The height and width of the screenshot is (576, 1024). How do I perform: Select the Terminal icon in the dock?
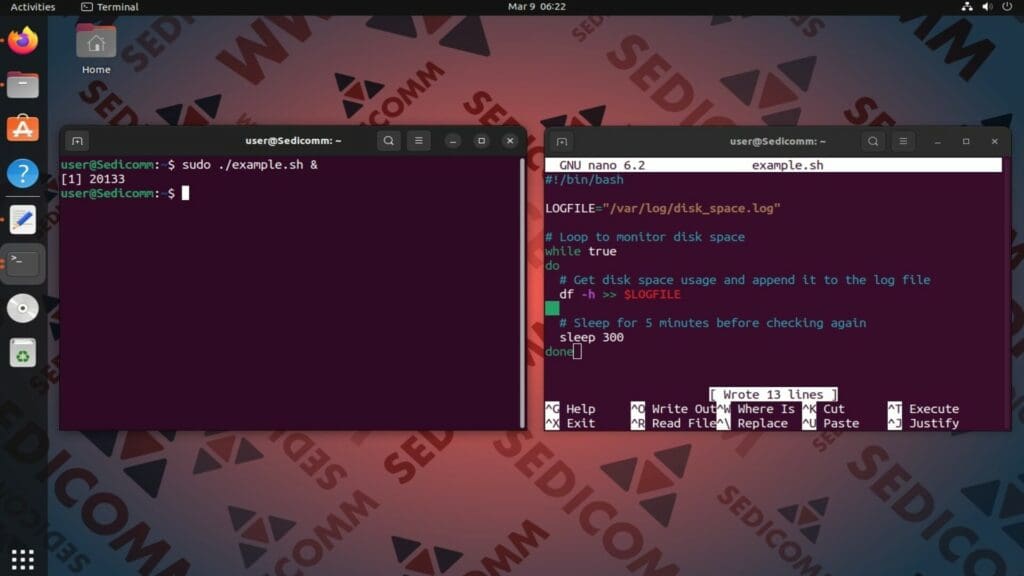pos(23,263)
